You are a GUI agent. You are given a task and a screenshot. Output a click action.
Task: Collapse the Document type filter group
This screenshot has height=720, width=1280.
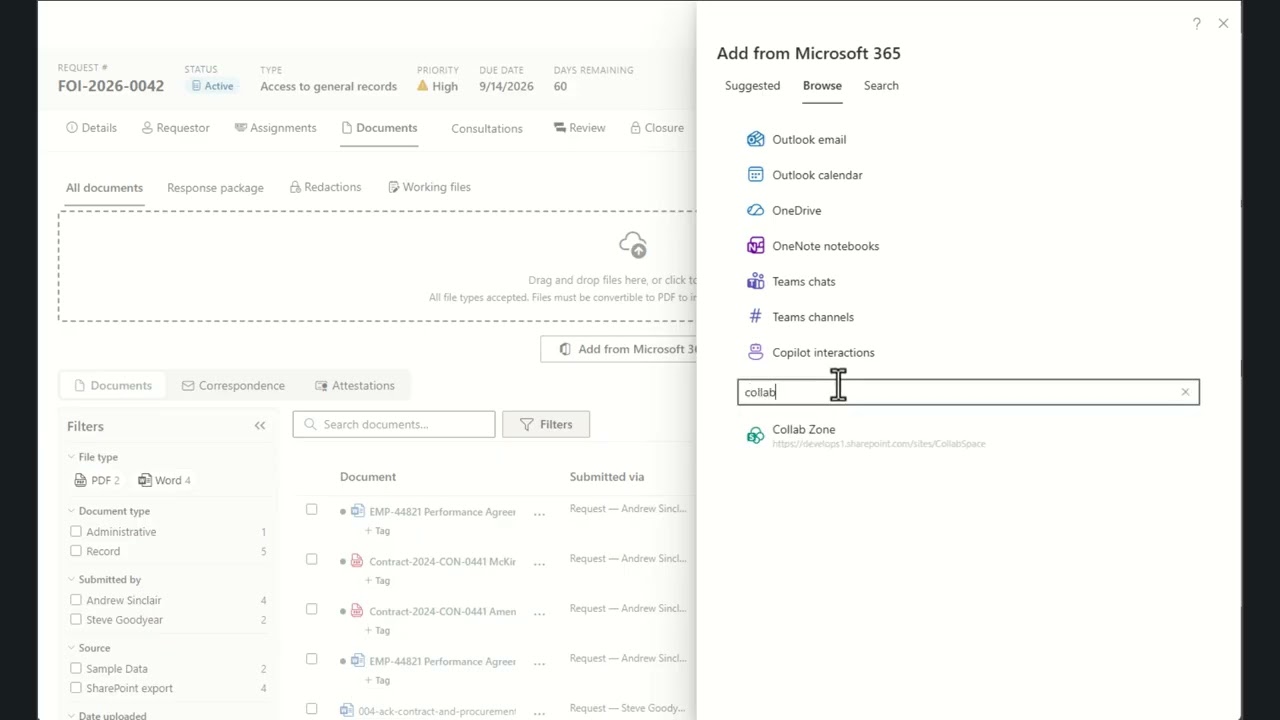point(71,511)
